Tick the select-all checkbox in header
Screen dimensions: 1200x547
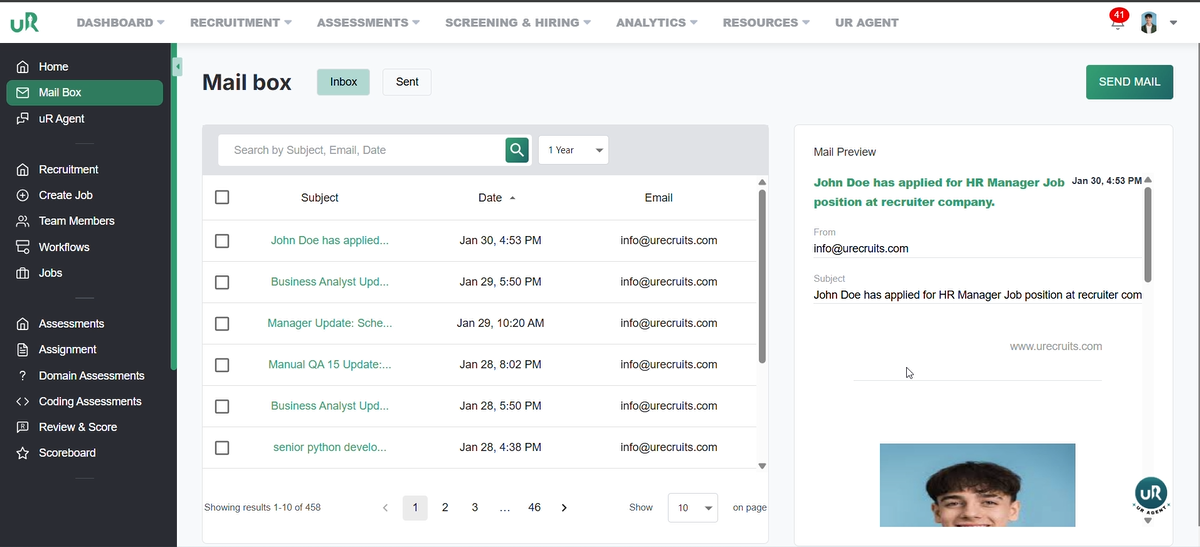(222, 198)
